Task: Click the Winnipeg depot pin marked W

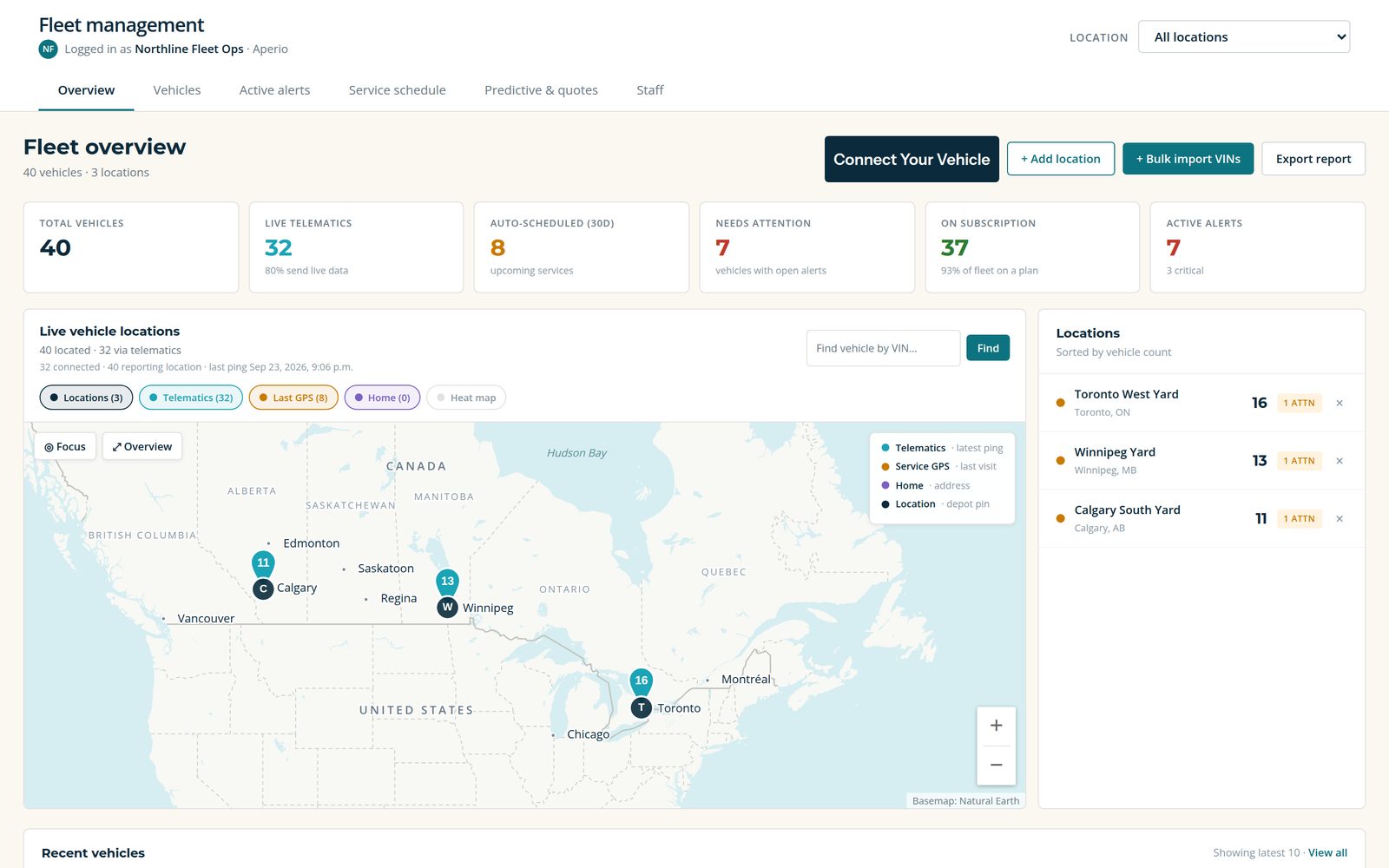Action: [x=447, y=607]
